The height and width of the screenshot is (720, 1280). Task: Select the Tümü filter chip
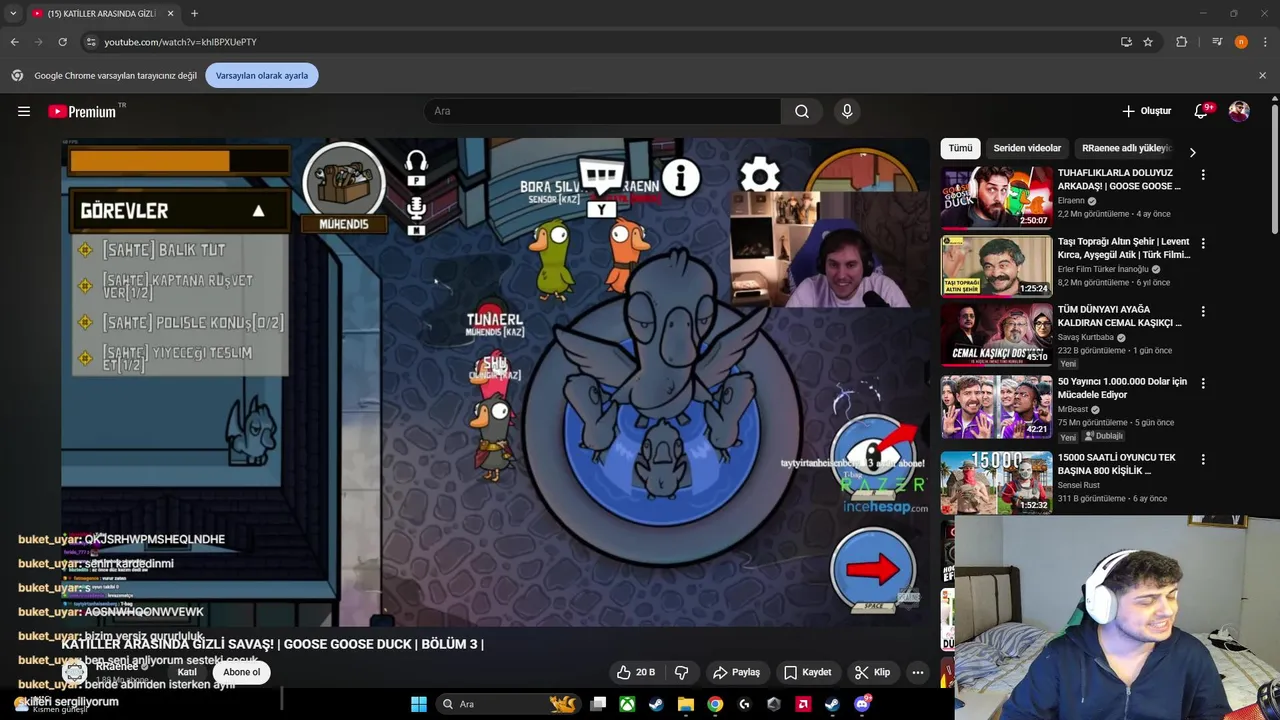coord(960,148)
